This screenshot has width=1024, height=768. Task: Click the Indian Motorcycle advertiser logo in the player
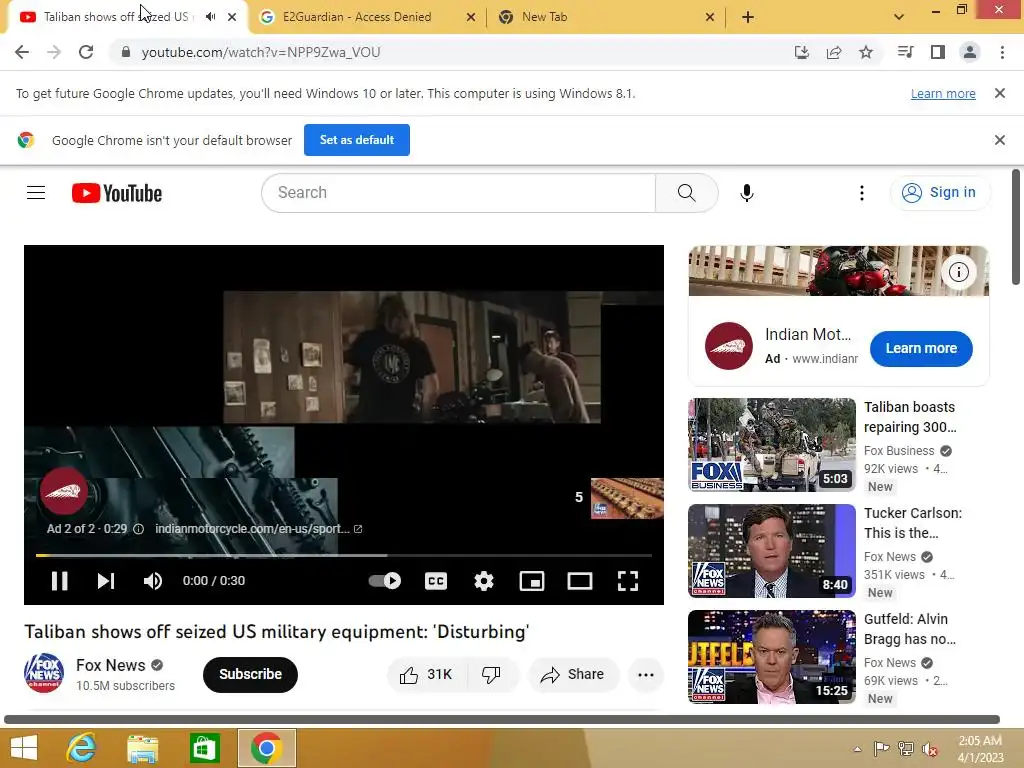click(63, 491)
